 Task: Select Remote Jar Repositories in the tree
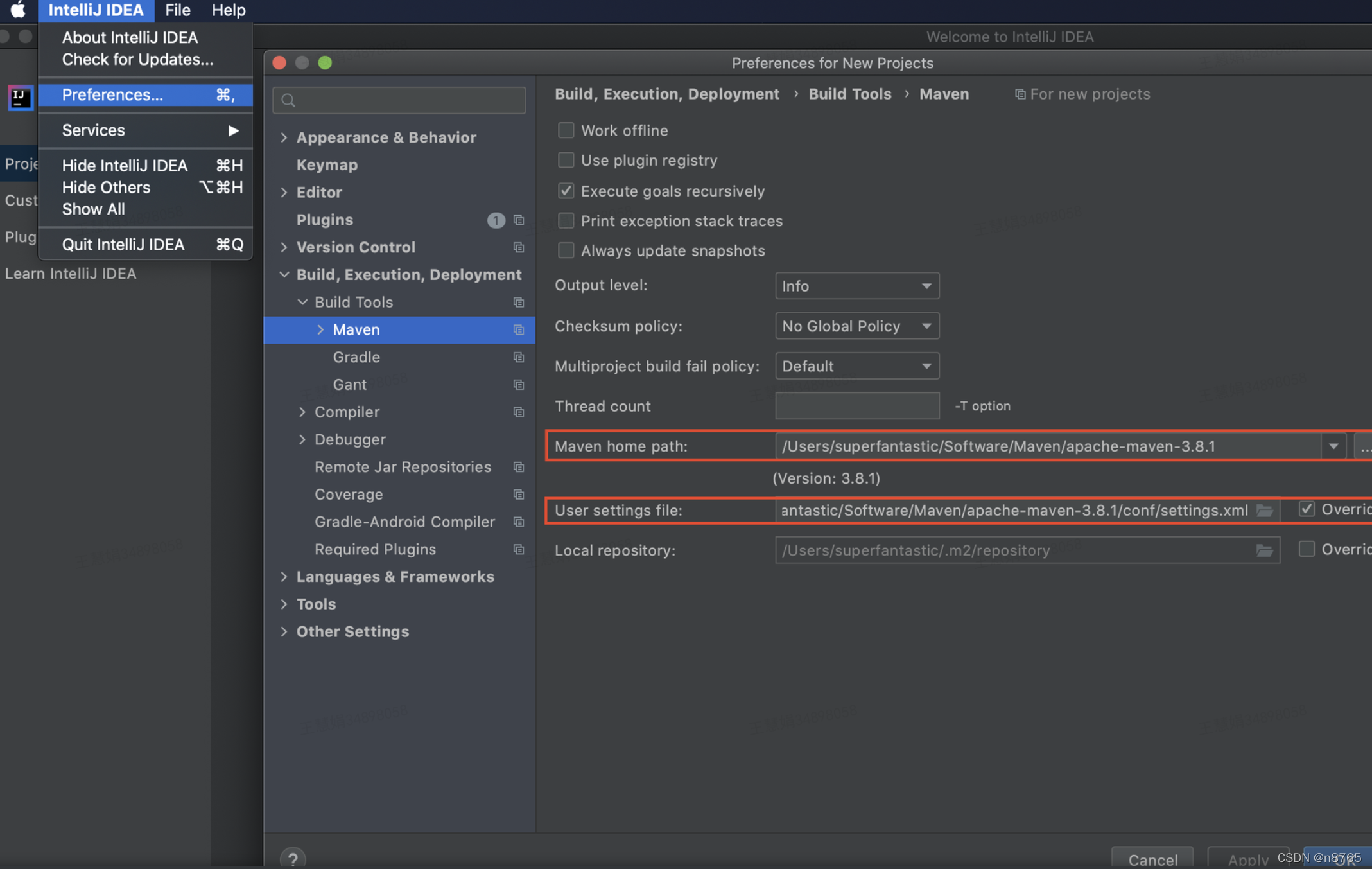coord(403,467)
